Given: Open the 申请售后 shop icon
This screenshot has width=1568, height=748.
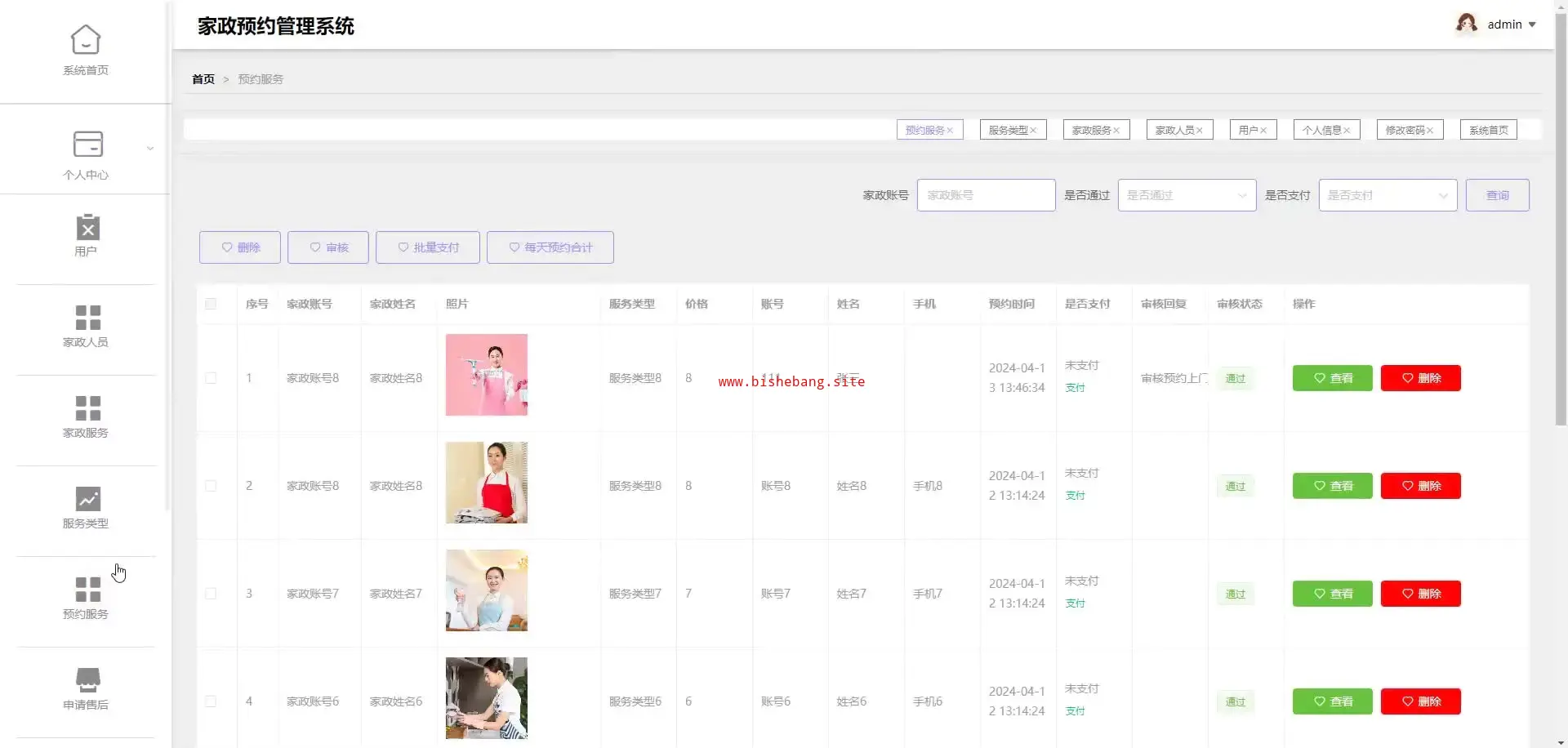Looking at the screenshot, I should [x=87, y=679].
